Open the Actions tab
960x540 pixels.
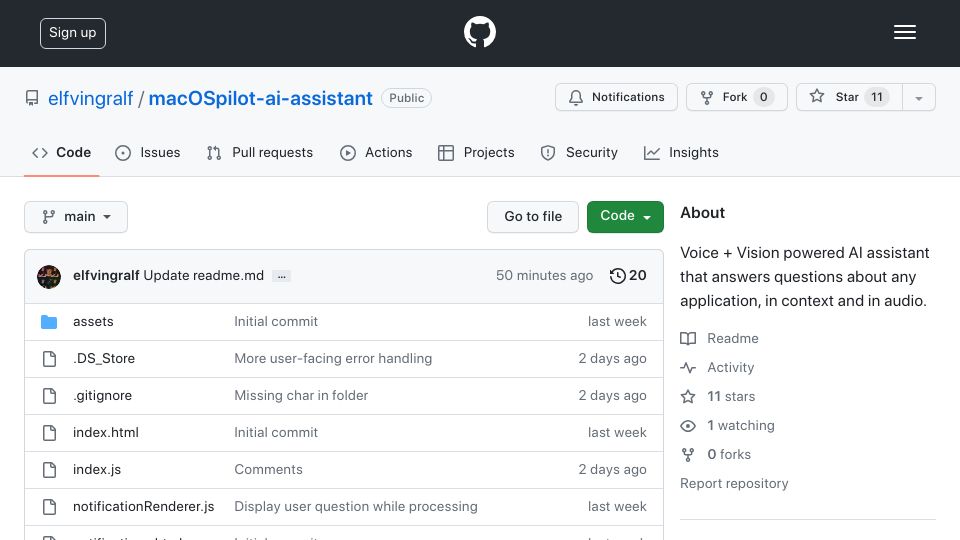pyautogui.click(x=376, y=152)
